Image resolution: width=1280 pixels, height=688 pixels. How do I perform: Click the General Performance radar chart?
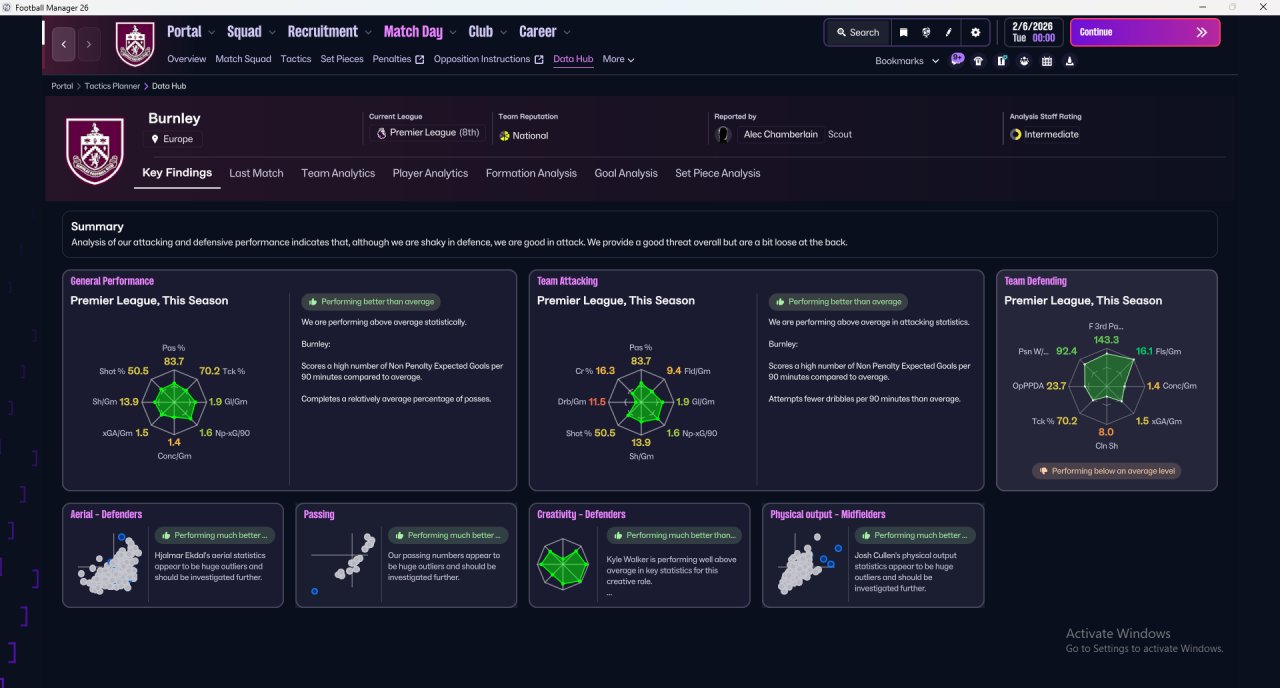coord(175,401)
